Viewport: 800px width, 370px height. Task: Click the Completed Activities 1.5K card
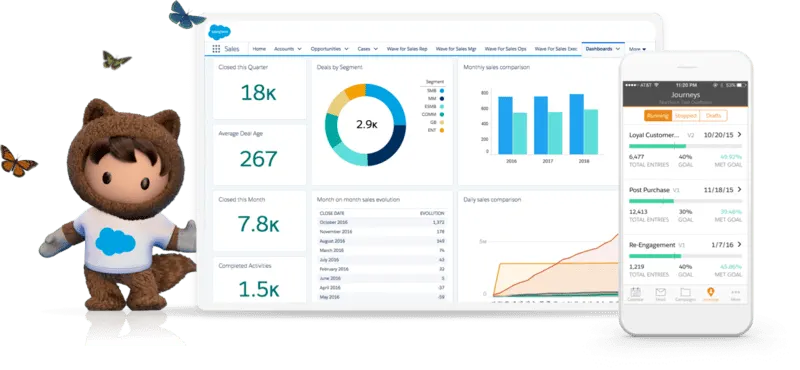tap(260, 280)
